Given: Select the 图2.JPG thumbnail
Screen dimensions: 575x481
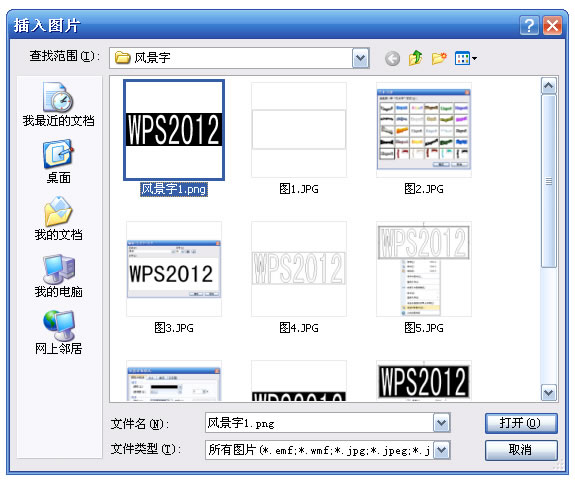Looking at the screenshot, I should (424, 130).
